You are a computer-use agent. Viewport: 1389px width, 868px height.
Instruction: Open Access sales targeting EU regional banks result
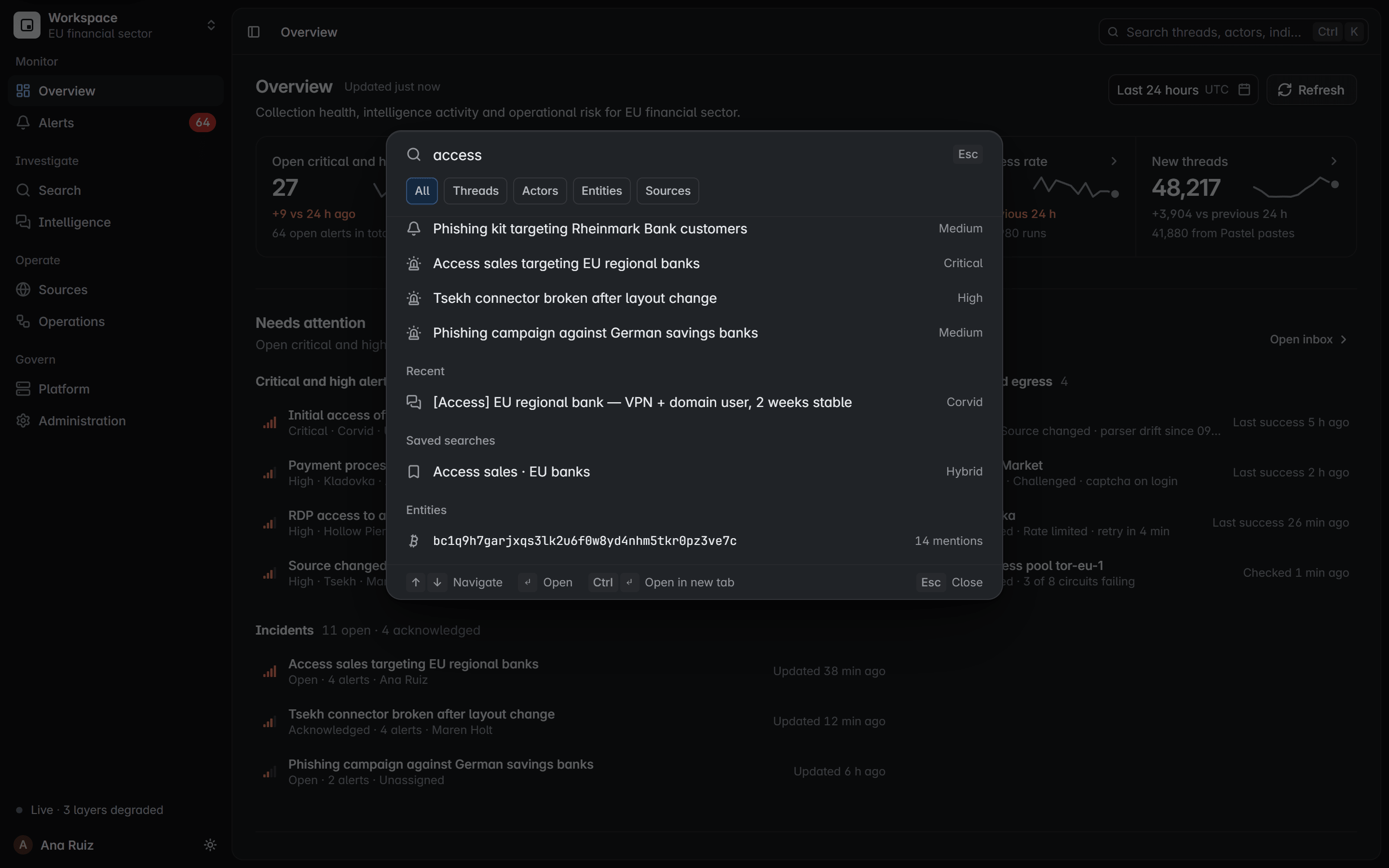coord(694,263)
